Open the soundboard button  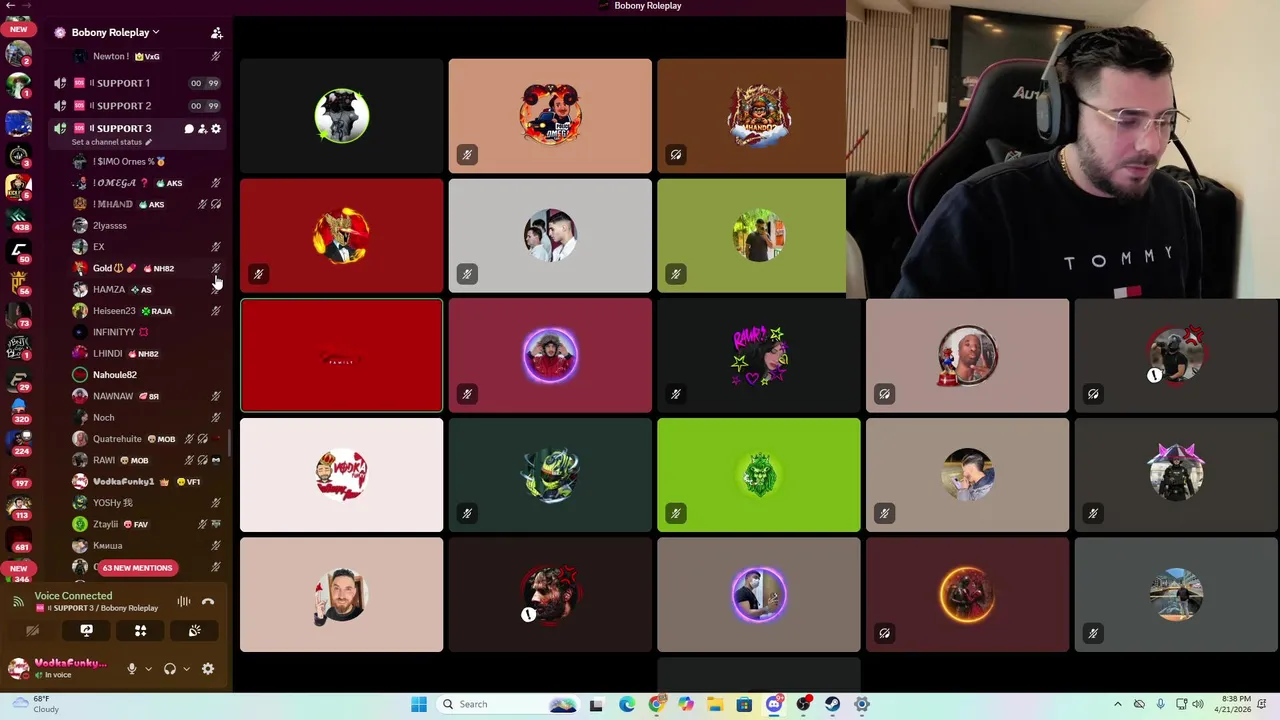(x=194, y=631)
